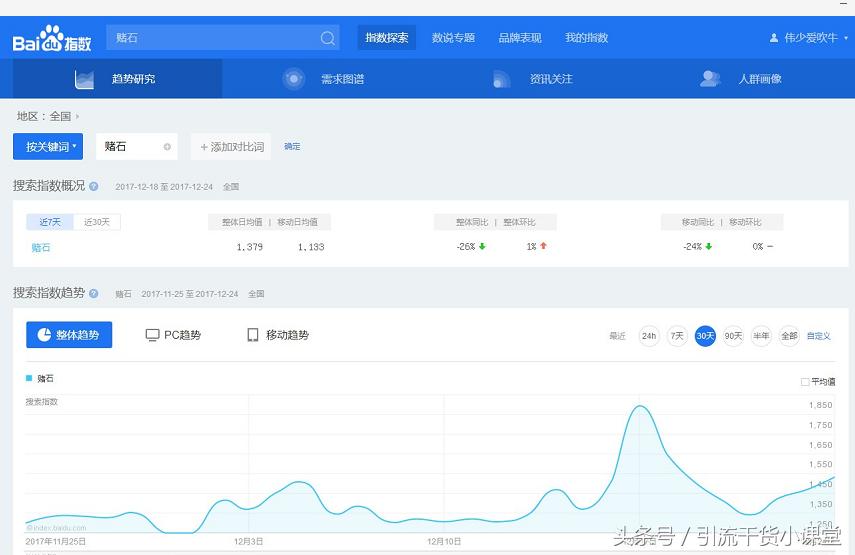Open the 指数探索 menu item
This screenshot has width=855, height=555.
(387, 38)
